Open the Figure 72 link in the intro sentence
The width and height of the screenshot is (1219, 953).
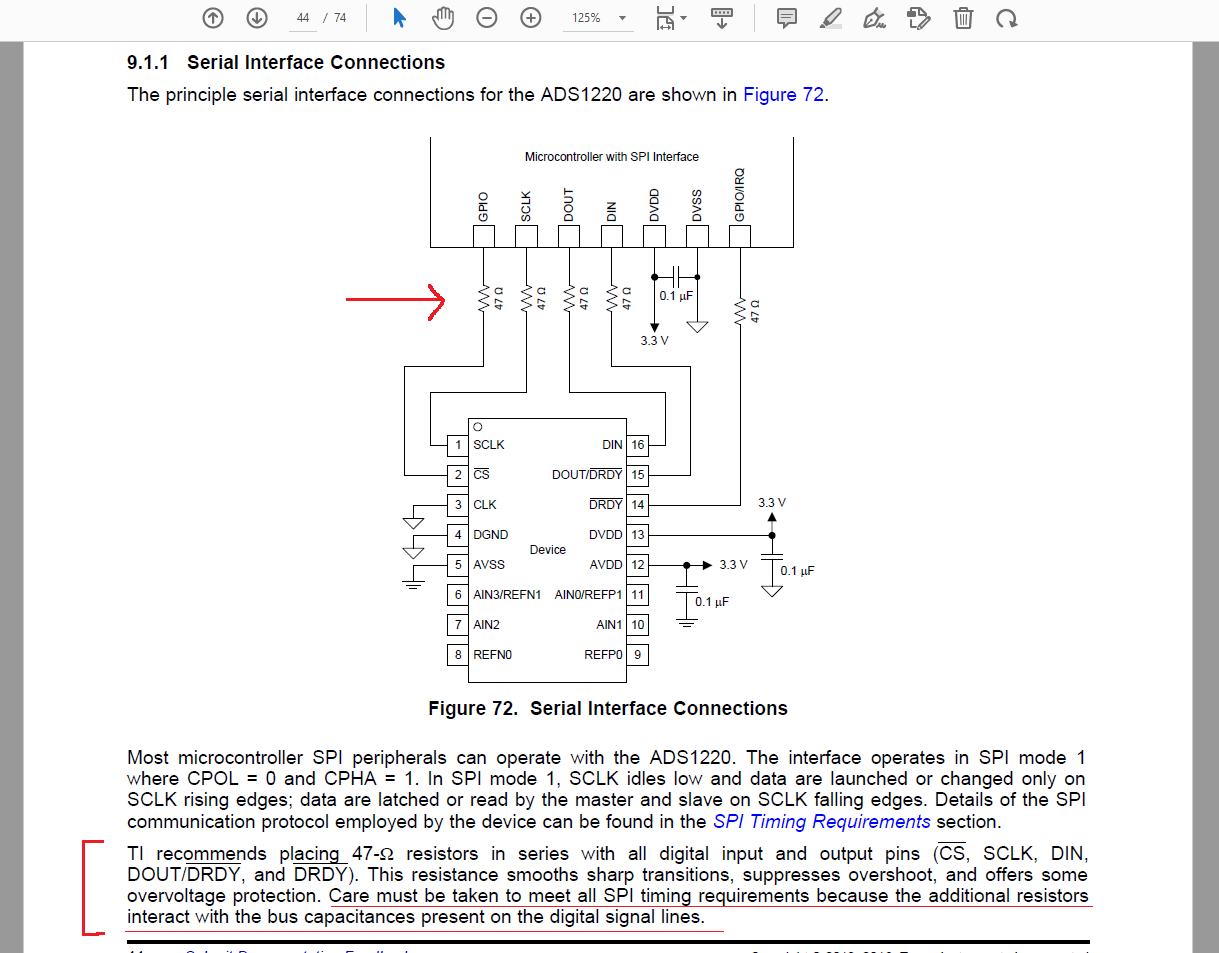783,95
